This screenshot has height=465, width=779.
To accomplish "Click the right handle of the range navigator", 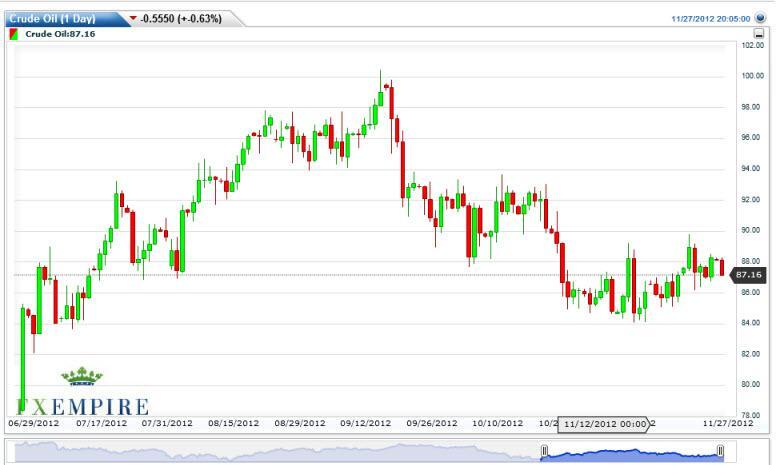I will (x=720, y=454).
